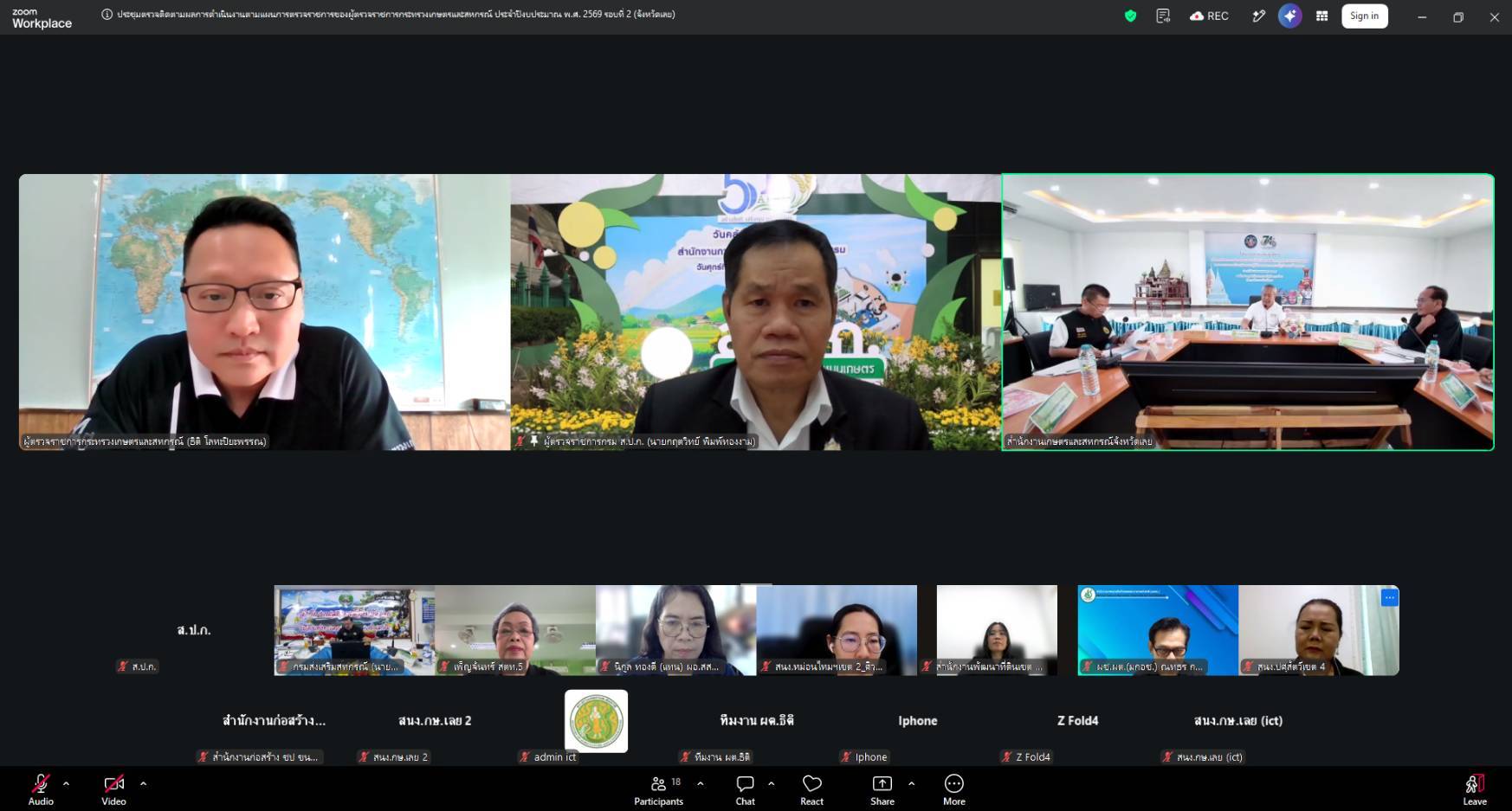Select the Z Fold4 participant tile

1078,721
